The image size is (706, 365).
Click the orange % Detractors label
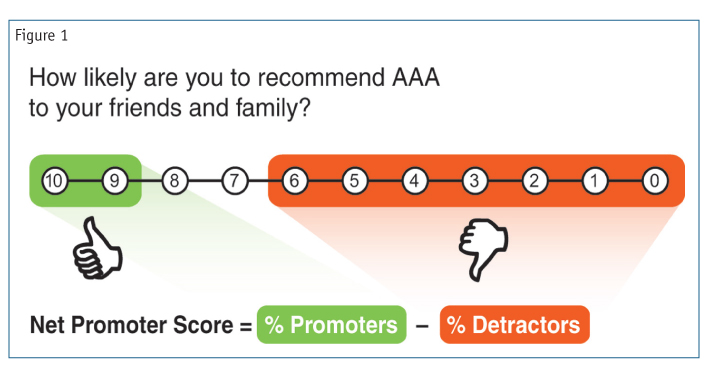514,324
